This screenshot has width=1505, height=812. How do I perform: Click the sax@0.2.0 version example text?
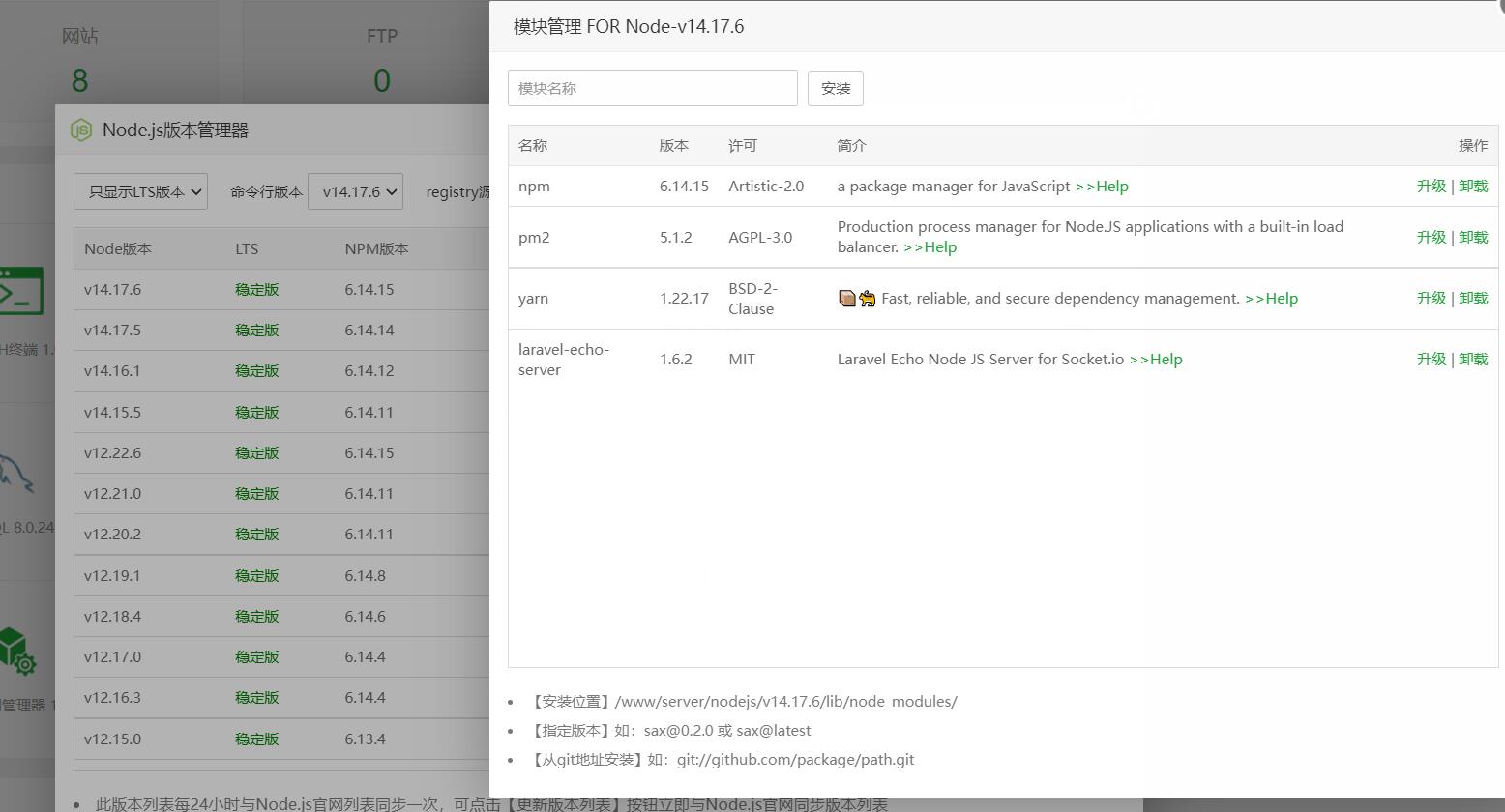click(678, 731)
